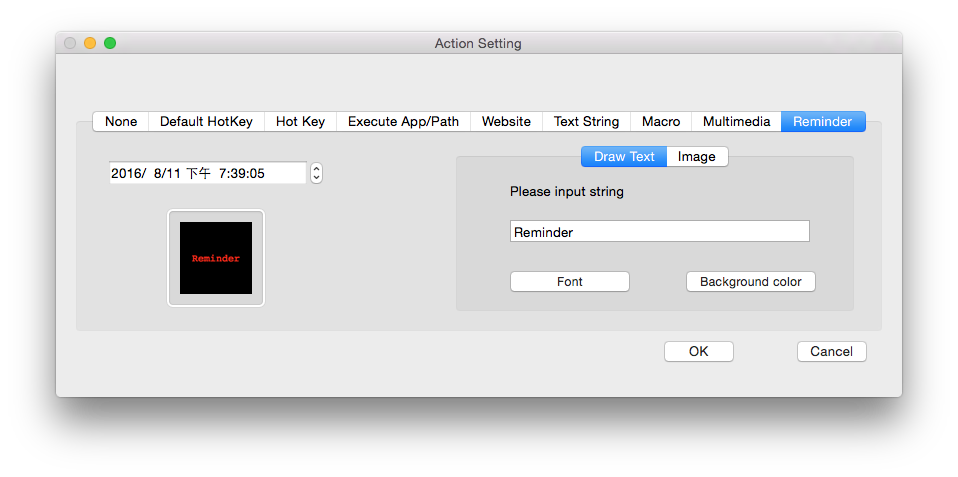
Task: Select the Hot Key tab
Action: (300, 121)
